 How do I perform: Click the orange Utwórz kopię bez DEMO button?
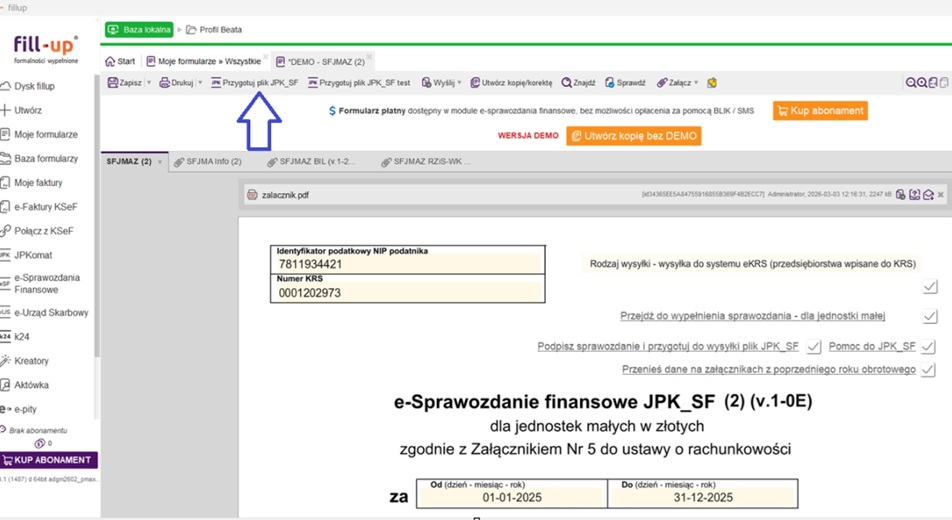click(x=633, y=136)
